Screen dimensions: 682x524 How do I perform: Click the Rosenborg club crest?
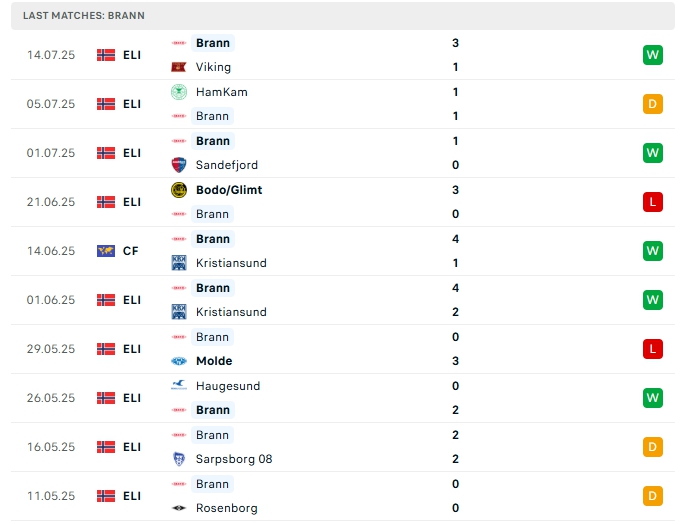point(179,508)
